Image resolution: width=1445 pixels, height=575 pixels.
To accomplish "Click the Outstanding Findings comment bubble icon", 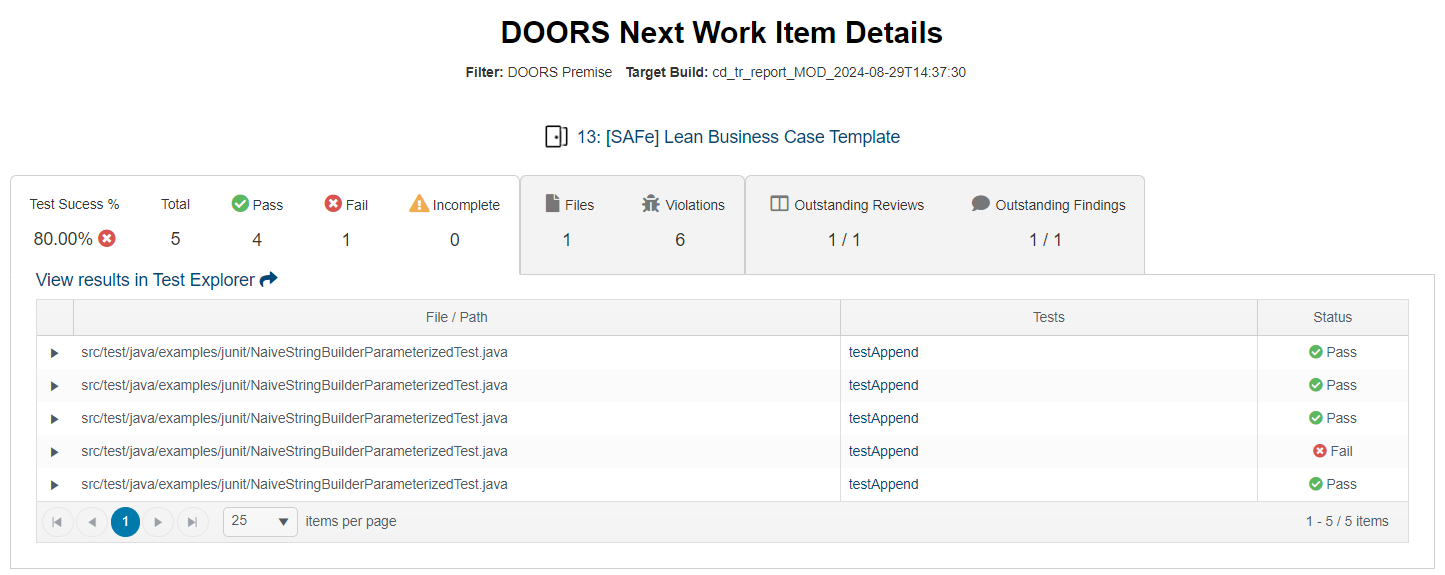I will [981, 204].
